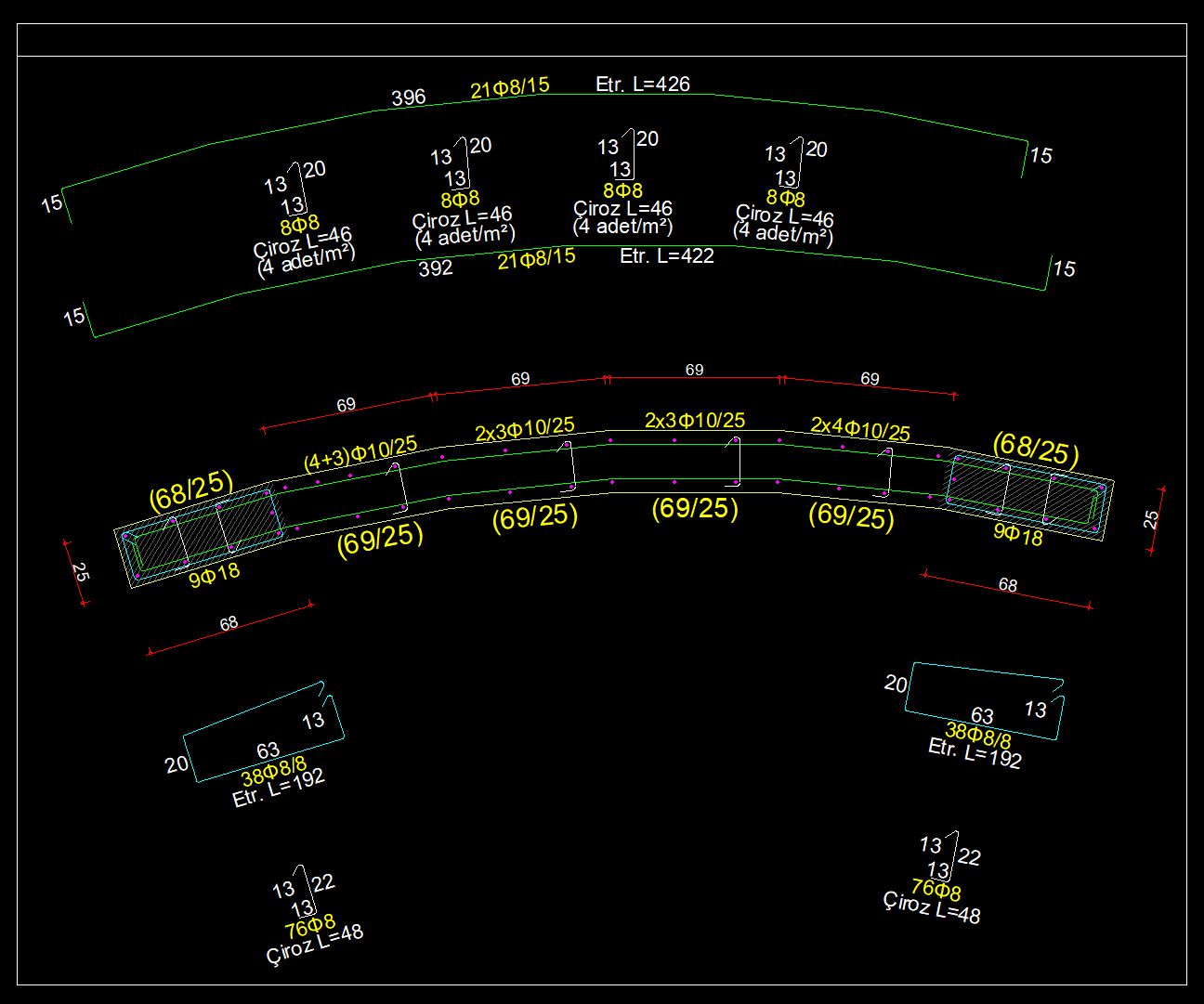Click the empty title strip at top
1204x1004 pixels.
coord(601,40)
